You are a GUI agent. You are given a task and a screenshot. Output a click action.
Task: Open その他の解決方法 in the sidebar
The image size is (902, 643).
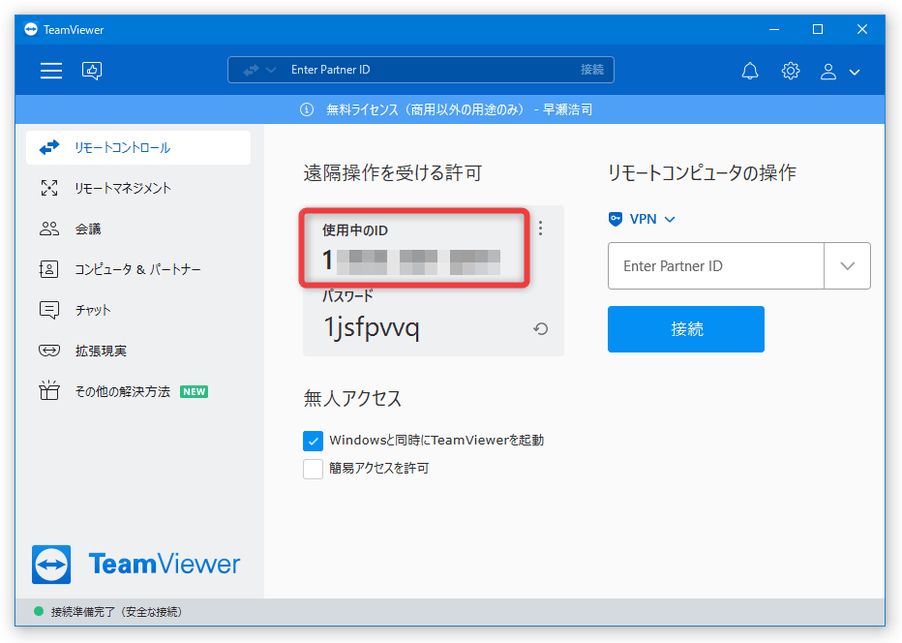(x=138, y=391)
